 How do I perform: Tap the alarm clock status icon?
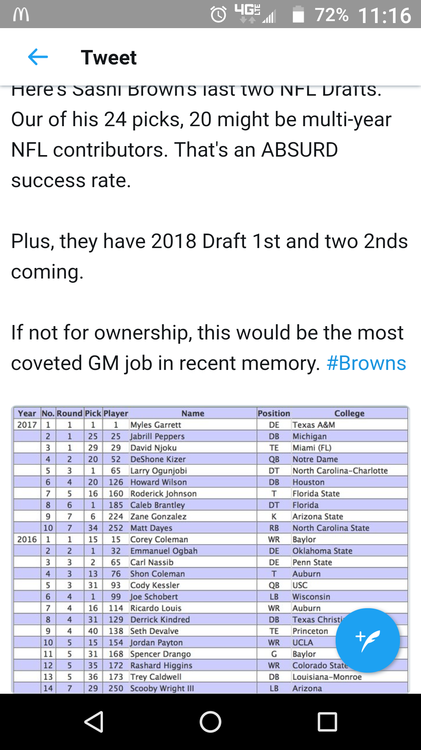(219, 15)
